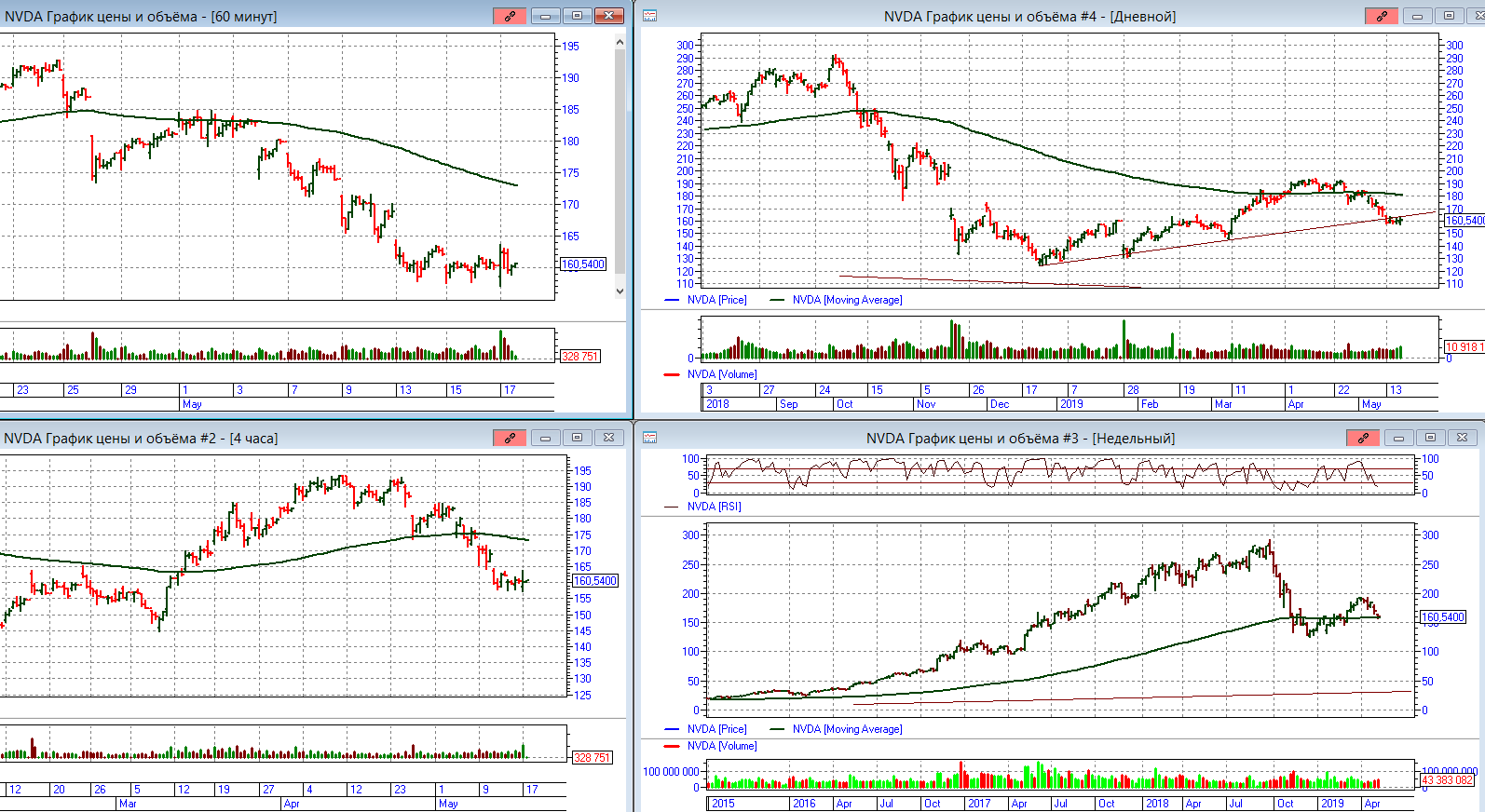Select the NVDA [RSI] legend label
The image size is (1485, 812).
pos(714,507)
